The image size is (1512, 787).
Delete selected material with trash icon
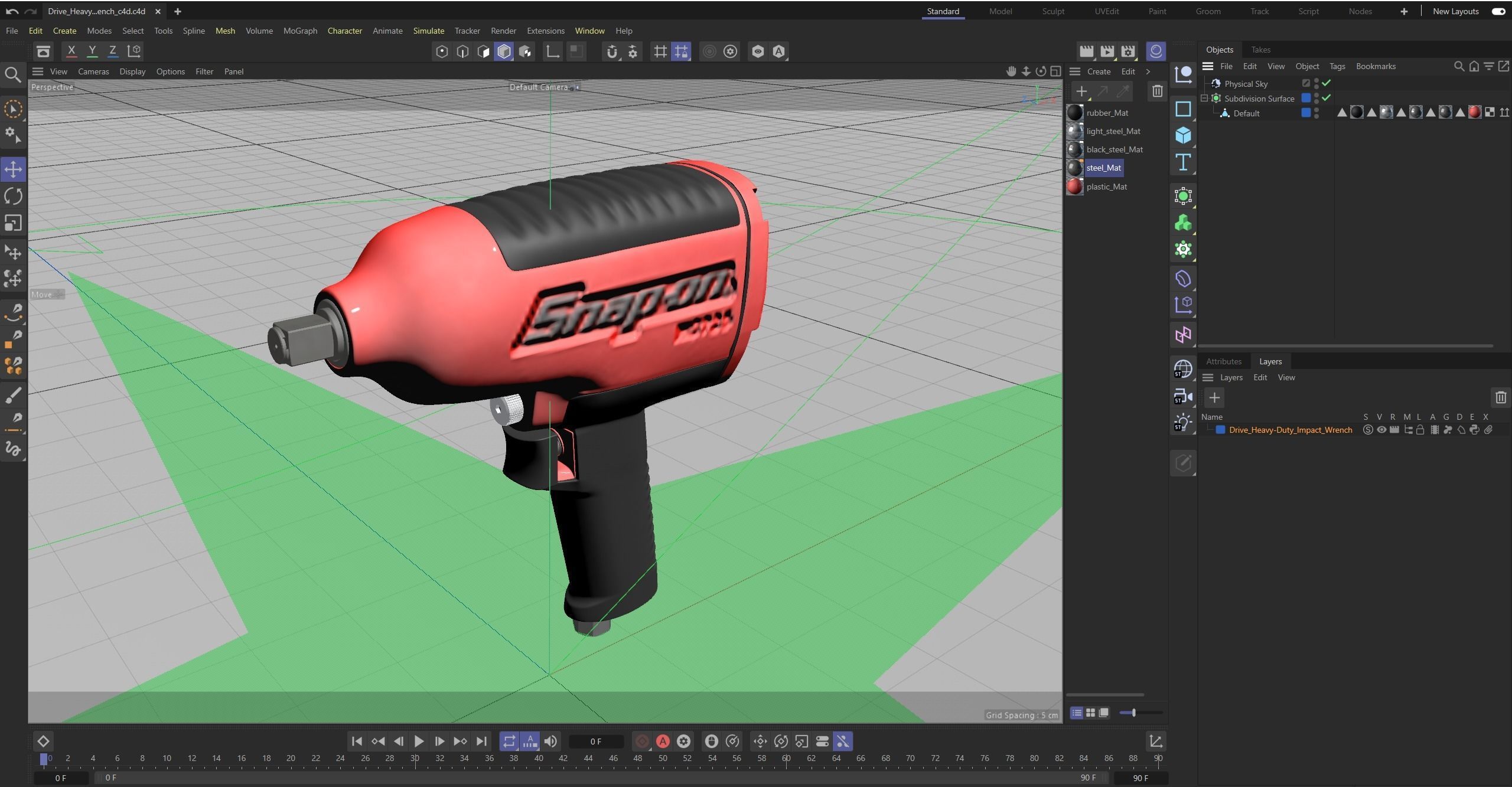tap(1157, 92)
